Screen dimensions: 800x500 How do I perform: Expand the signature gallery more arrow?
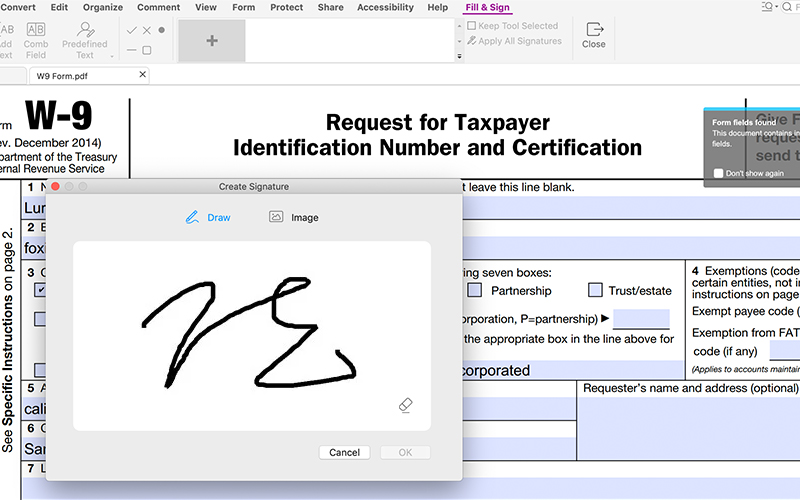(x=459, y=56)
